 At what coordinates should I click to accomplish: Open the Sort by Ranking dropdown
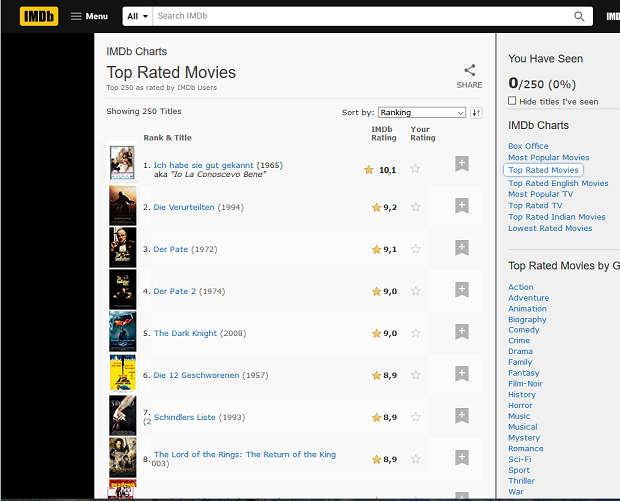click(421, 113)
